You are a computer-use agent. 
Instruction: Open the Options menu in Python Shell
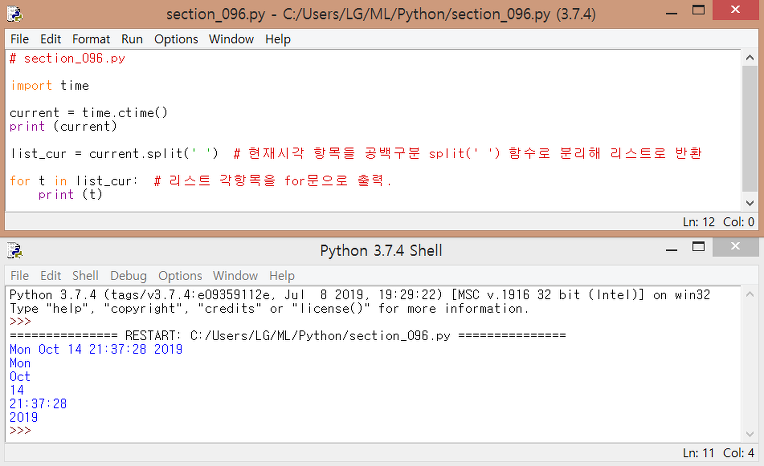click(x=180, y=276)
